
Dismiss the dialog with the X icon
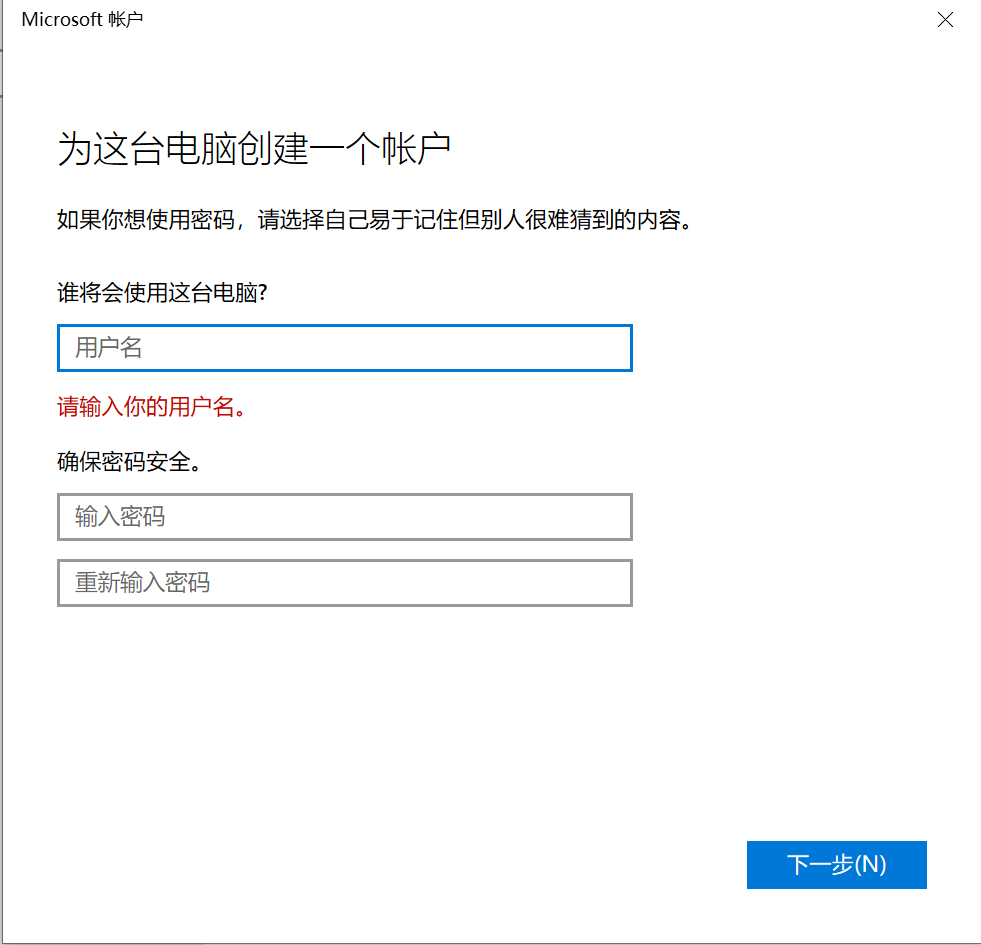(945, 20)
